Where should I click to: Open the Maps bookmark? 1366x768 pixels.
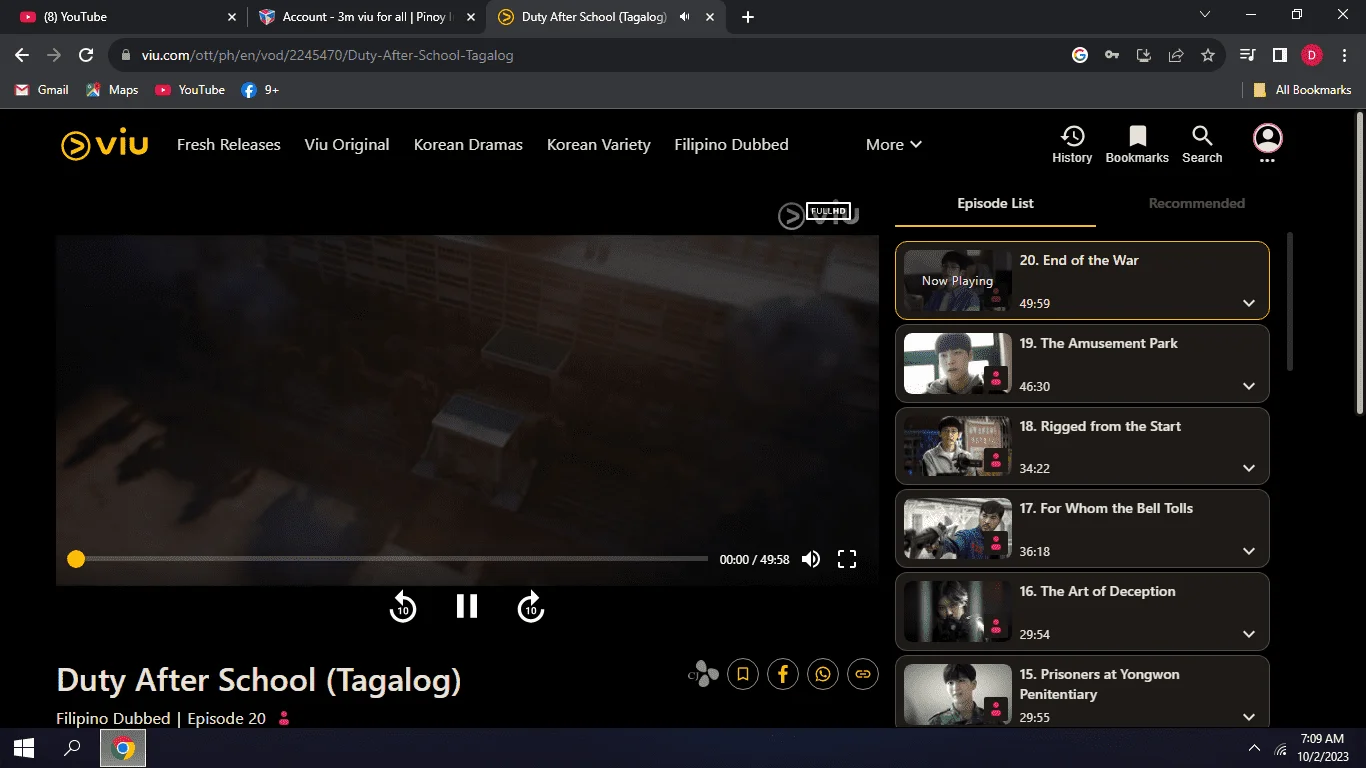point(112,90)
